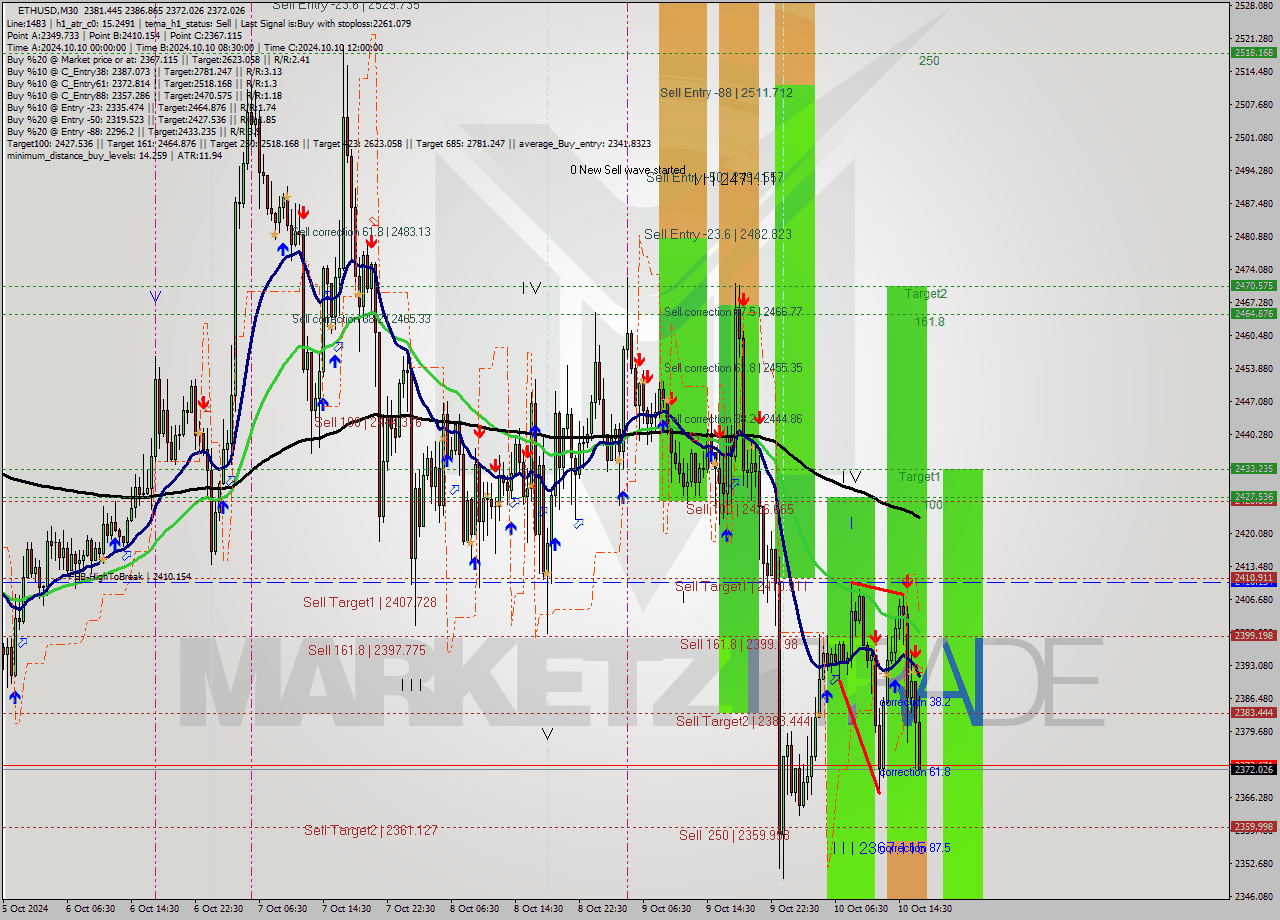Click the green 2470.575 price tag
1280x920 pixels.
click(x=1253, y=285)
